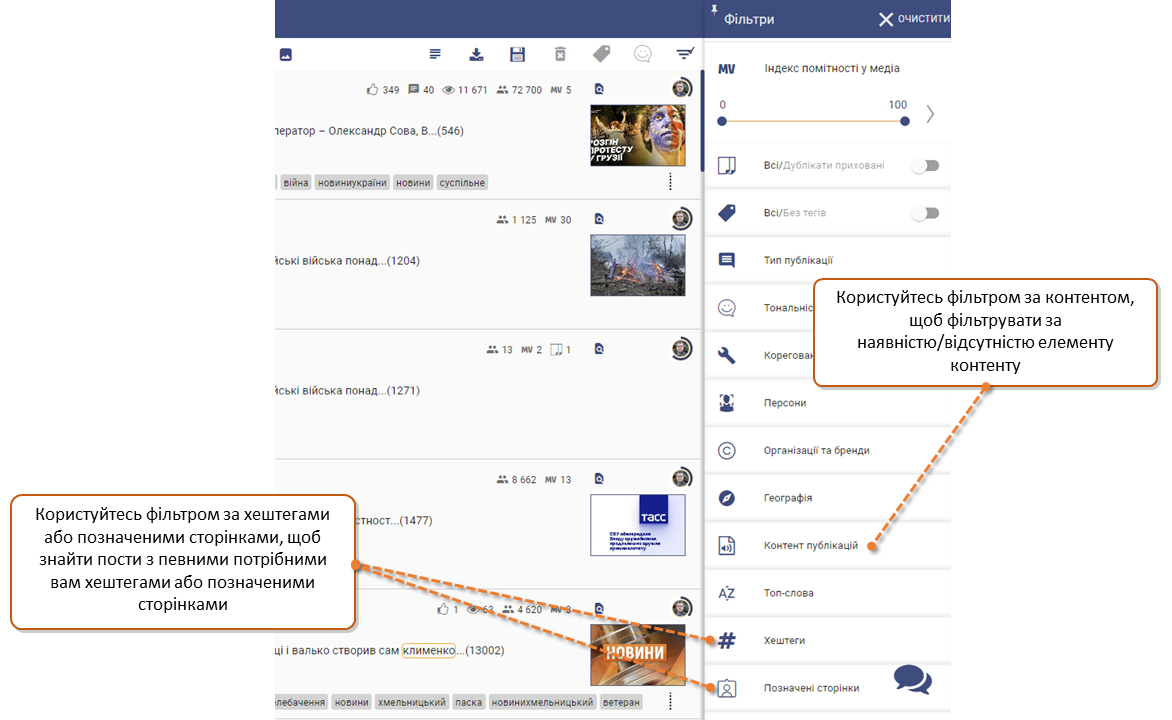Click the save floppy disk icon
The image size is (1172, 720).
pos(517,54)
